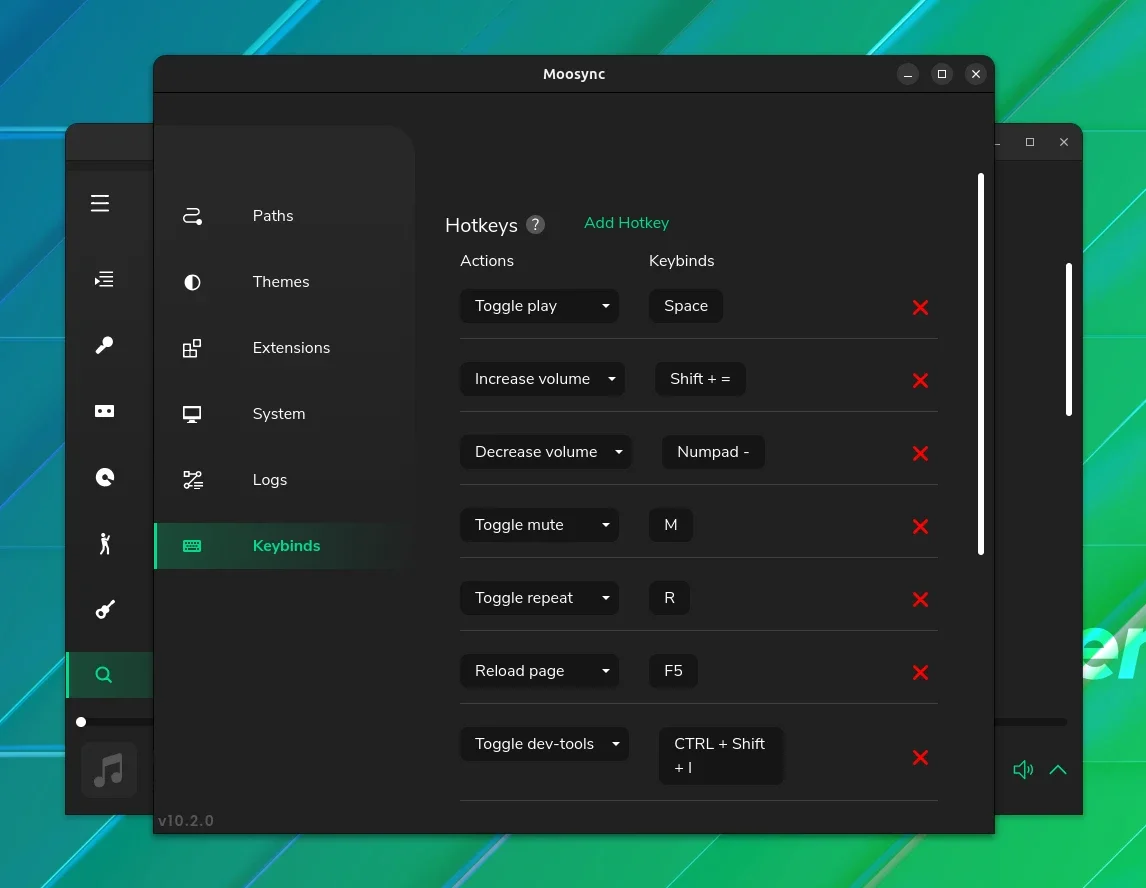Delete the Reload page hotkey
The width and height of the screenshot is (1146, 888).
[x=920, y=673]
